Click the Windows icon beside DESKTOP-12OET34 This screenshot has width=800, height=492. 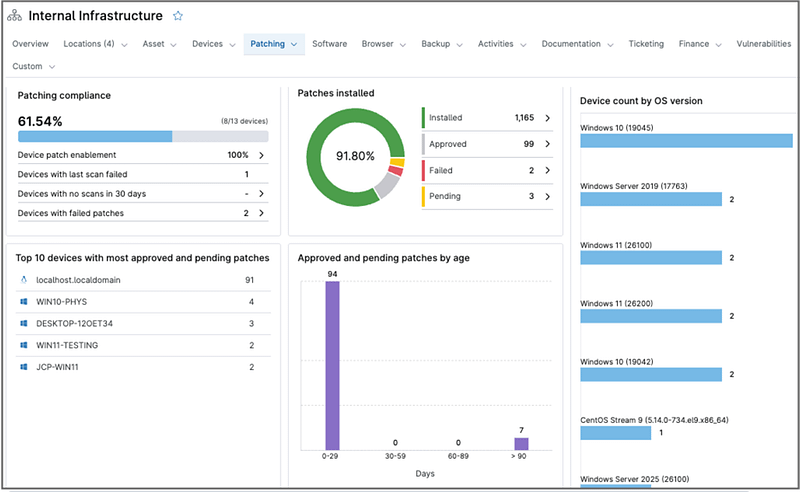[x=23, y=323]
